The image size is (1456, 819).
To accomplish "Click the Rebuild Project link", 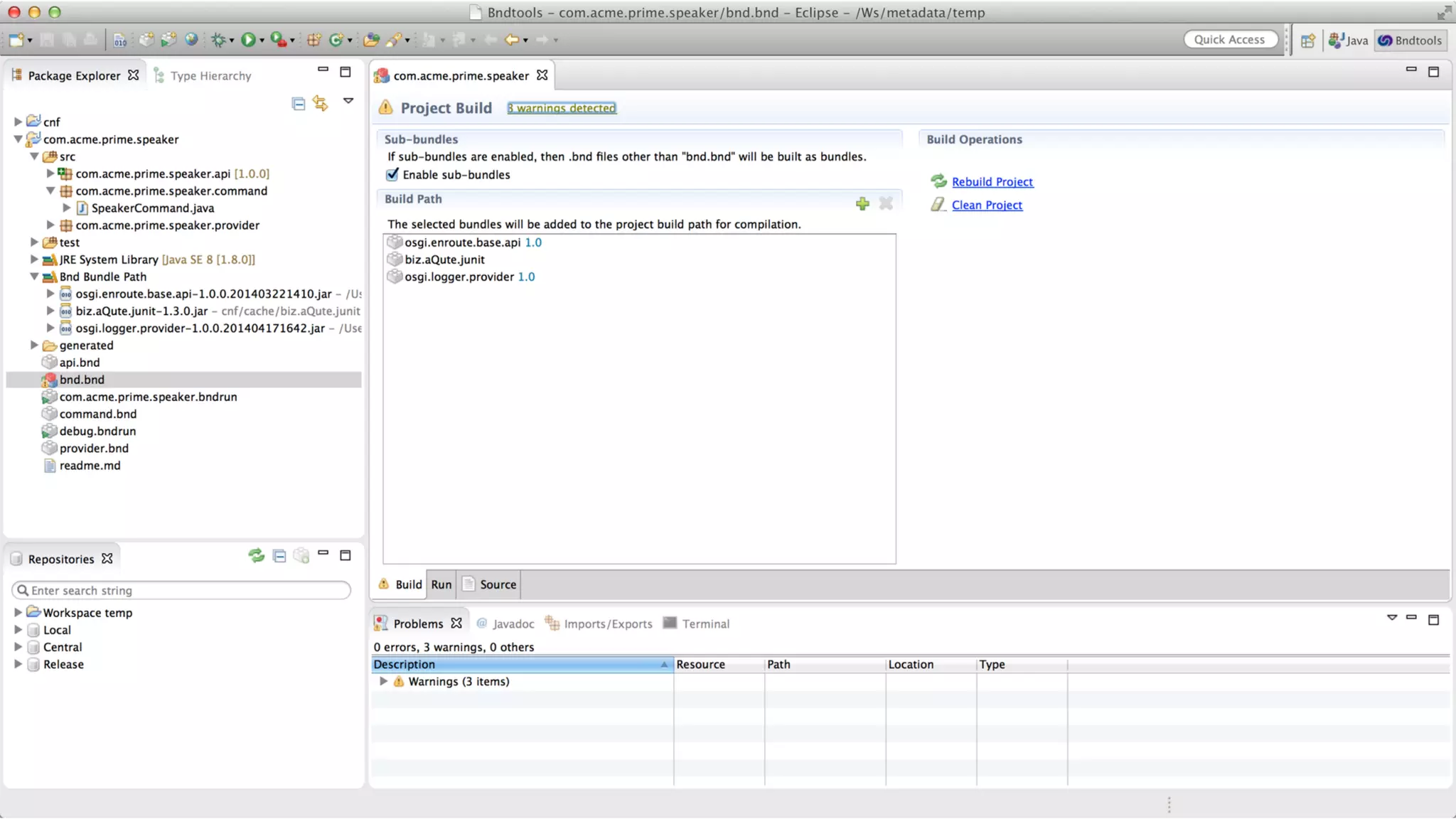I will click(992, 182).
